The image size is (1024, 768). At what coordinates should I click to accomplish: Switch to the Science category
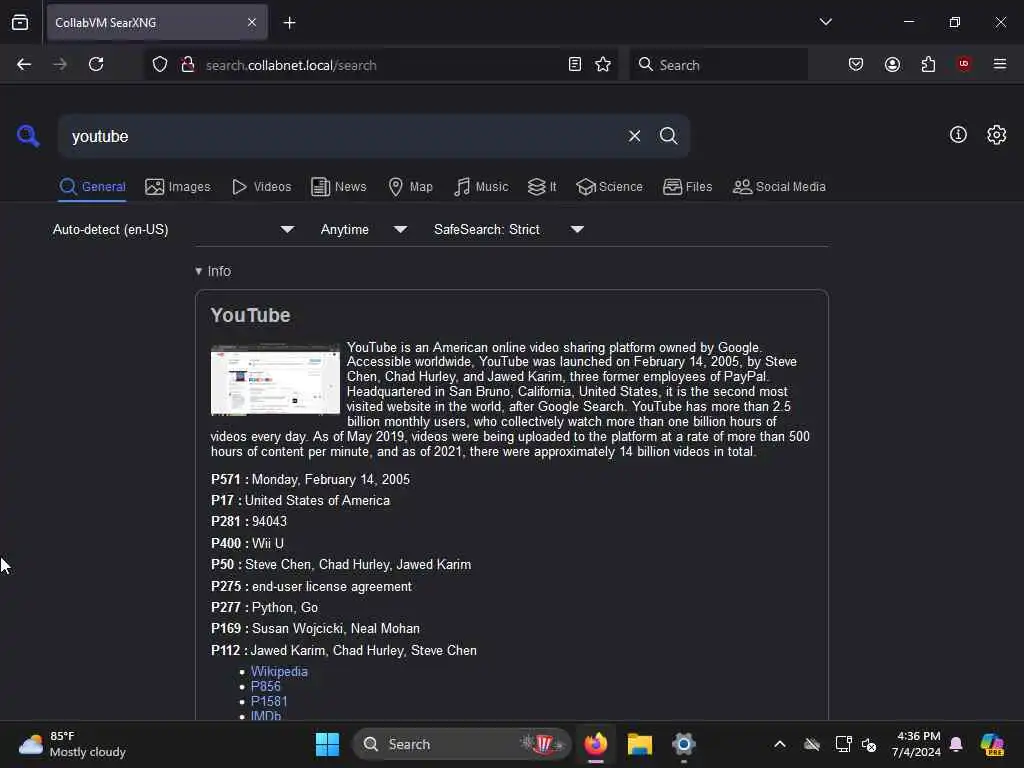[609, 187]
